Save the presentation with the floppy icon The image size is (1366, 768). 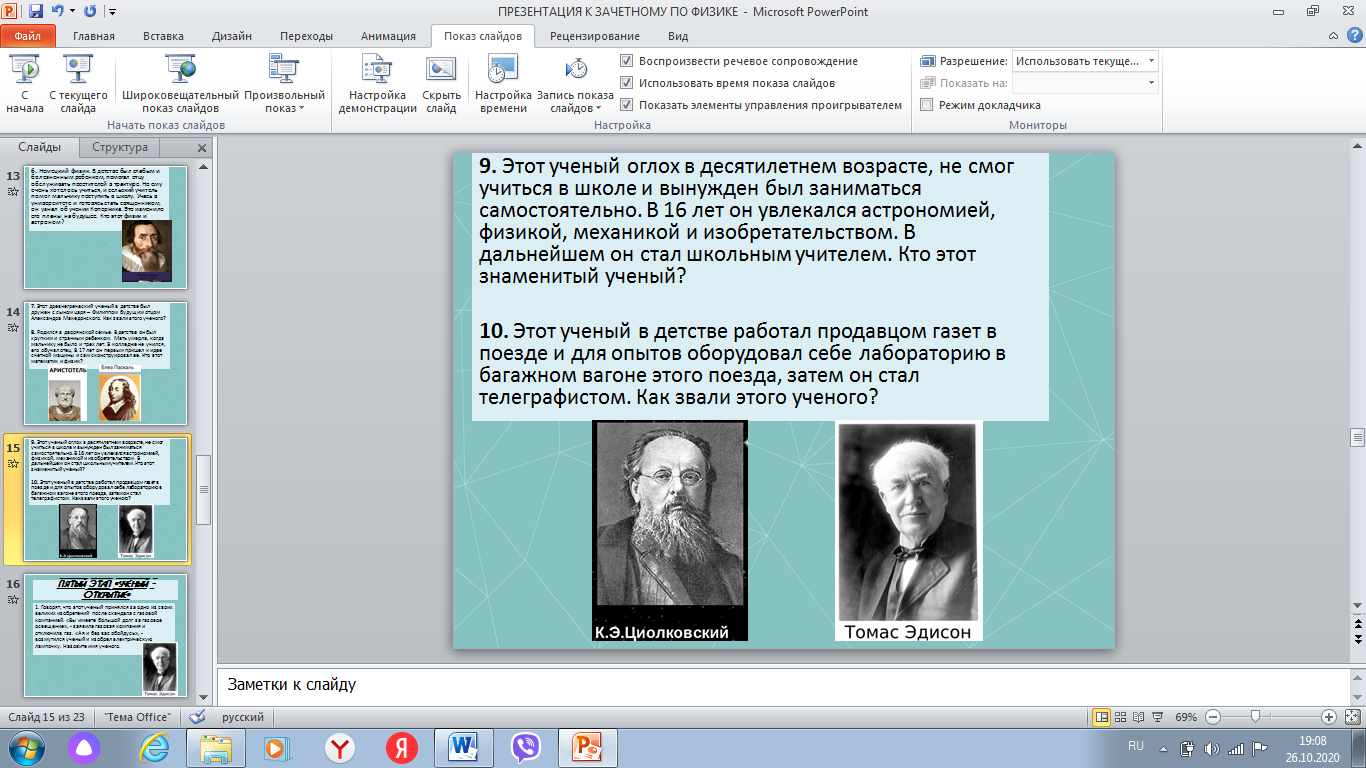(x=37, y=12)
